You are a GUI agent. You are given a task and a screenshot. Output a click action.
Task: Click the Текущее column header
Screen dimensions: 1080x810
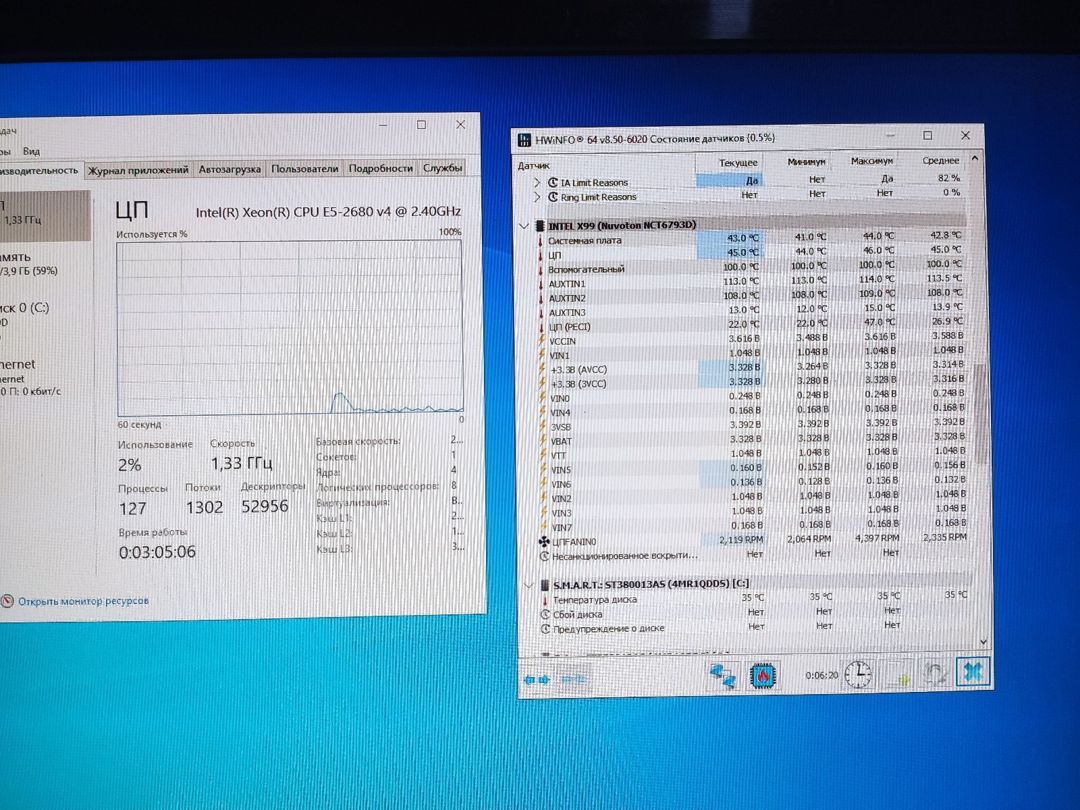point(738,163)
